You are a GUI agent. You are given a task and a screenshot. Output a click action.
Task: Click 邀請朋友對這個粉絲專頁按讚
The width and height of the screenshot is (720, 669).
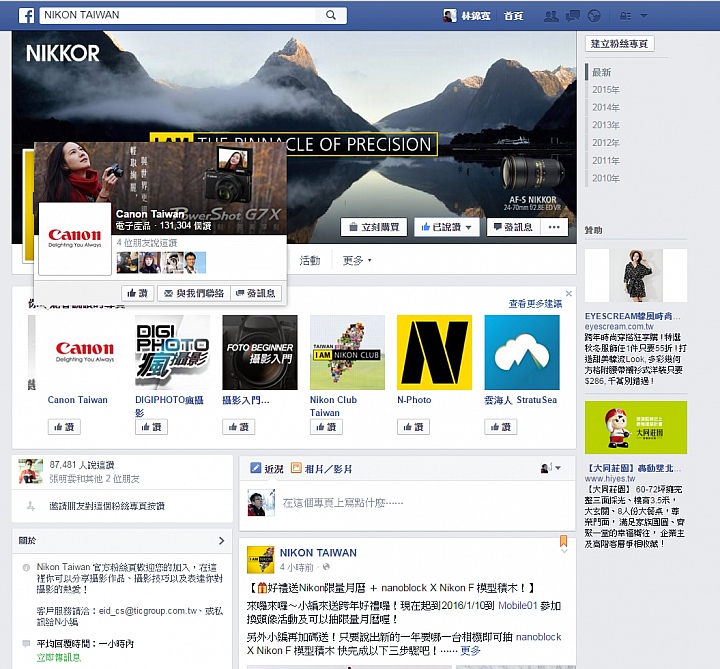(107, 506)
